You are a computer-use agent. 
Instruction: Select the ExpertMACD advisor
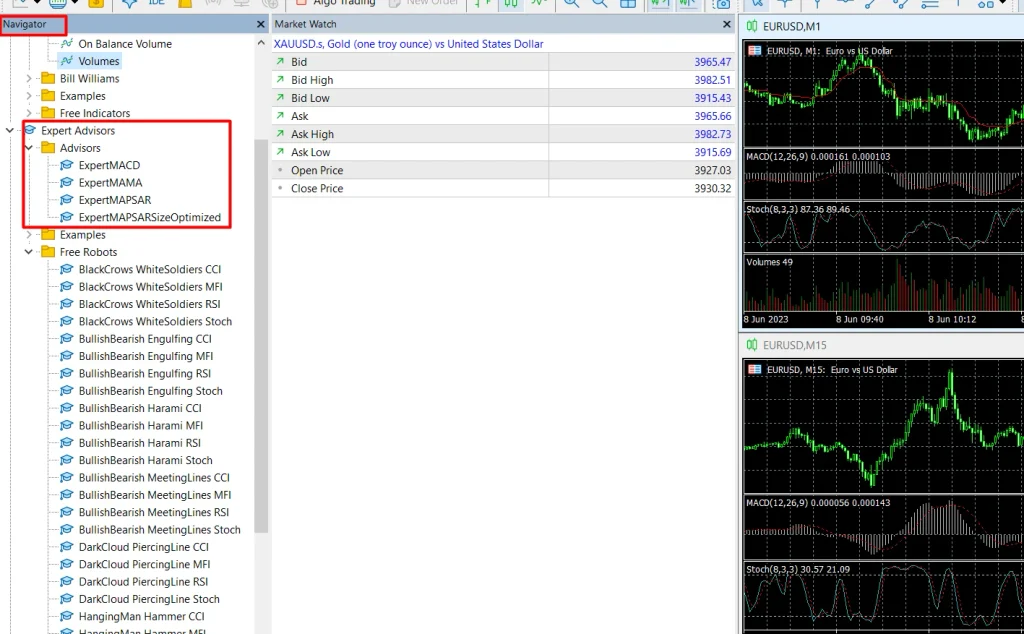pyautogui.click(x=109, y=165)
